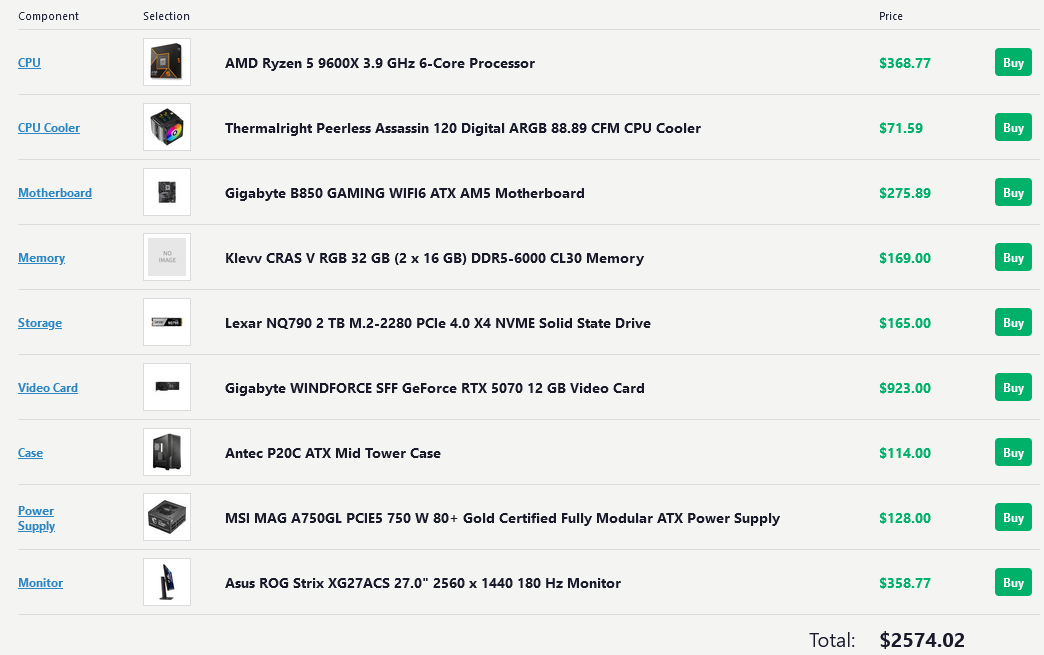Open the Video Card category link

(x=48, y=388)
